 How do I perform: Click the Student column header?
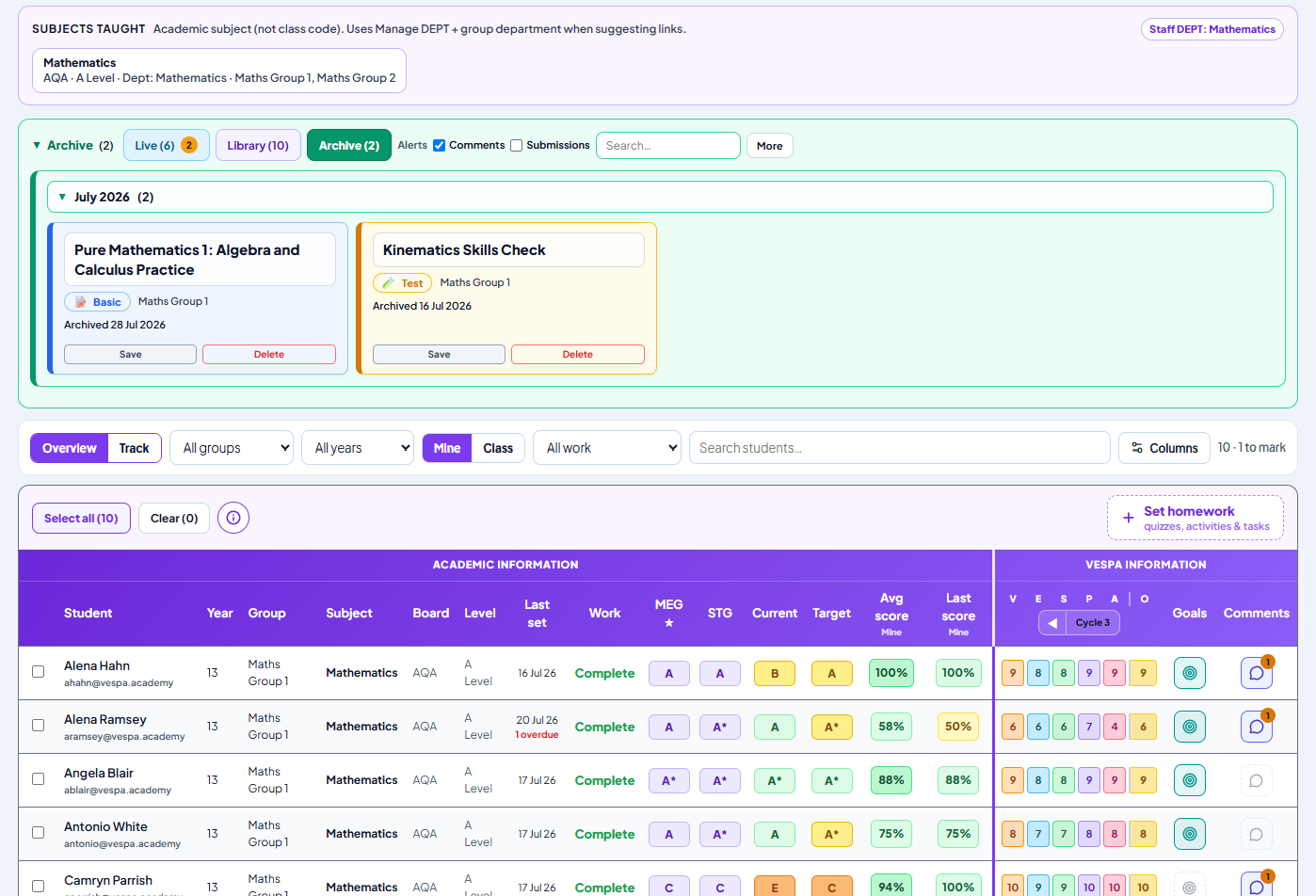[x=88, y=613]
